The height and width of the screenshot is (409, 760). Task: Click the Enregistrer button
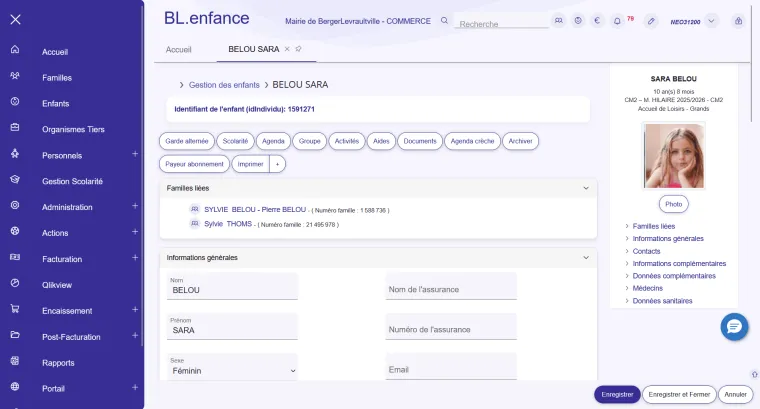click(617, 394)
